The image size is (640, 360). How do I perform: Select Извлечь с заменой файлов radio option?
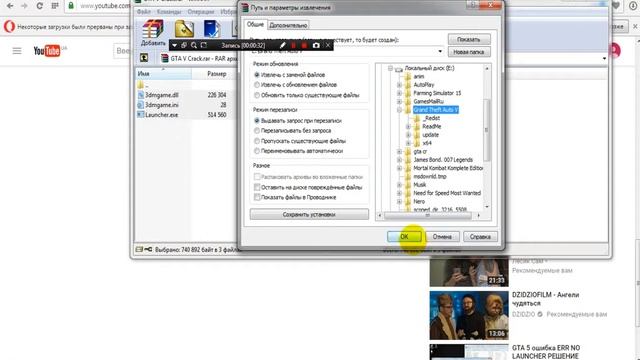(257, 75)
